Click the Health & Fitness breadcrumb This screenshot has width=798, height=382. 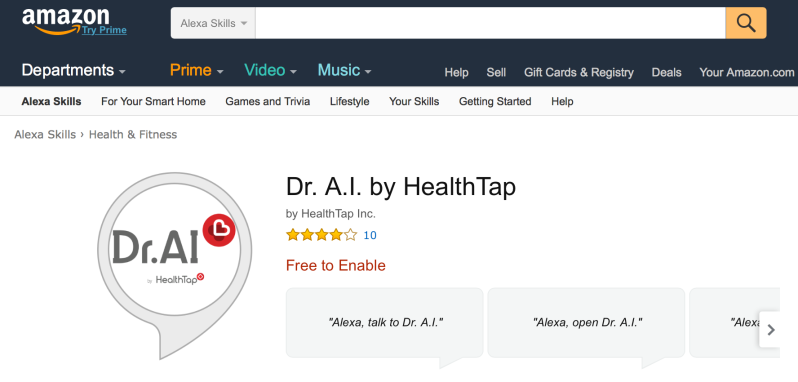pyautogui.click(x=133, y=134)
